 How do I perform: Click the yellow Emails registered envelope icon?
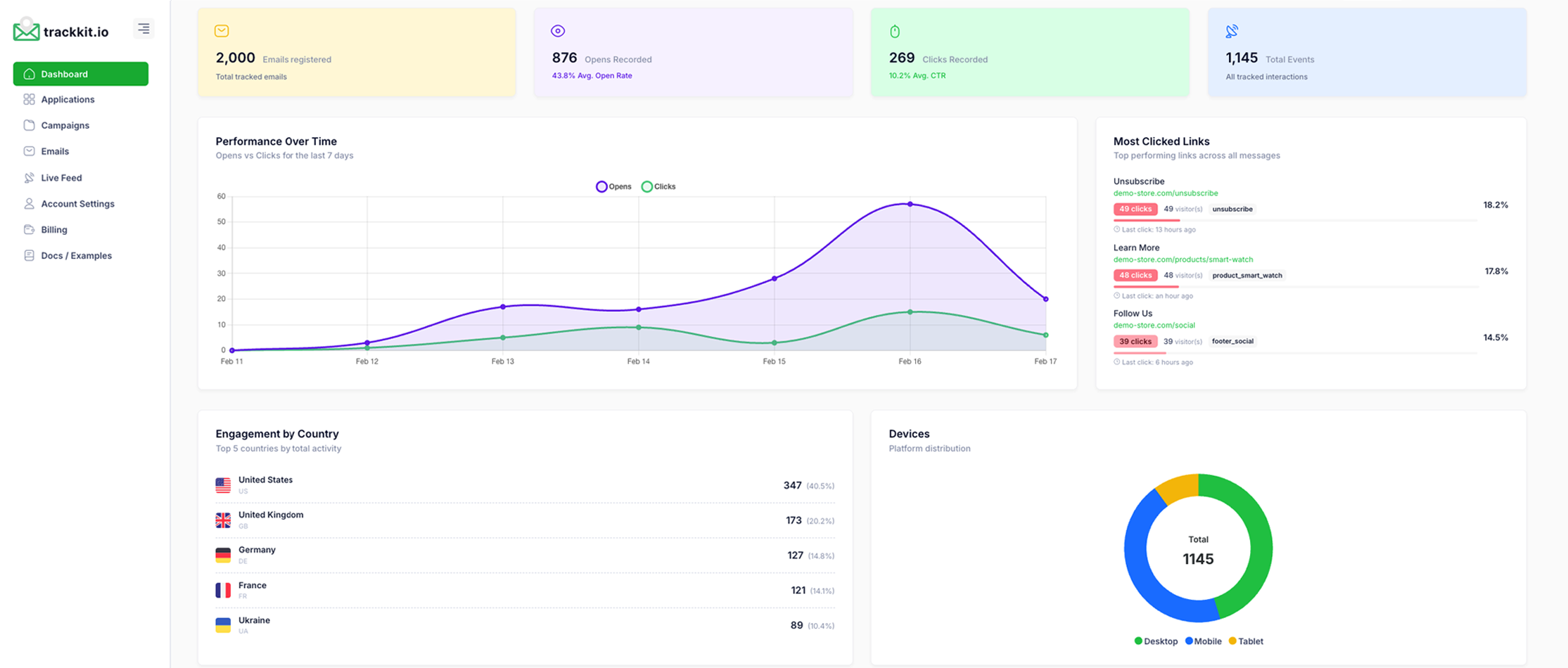221,30
